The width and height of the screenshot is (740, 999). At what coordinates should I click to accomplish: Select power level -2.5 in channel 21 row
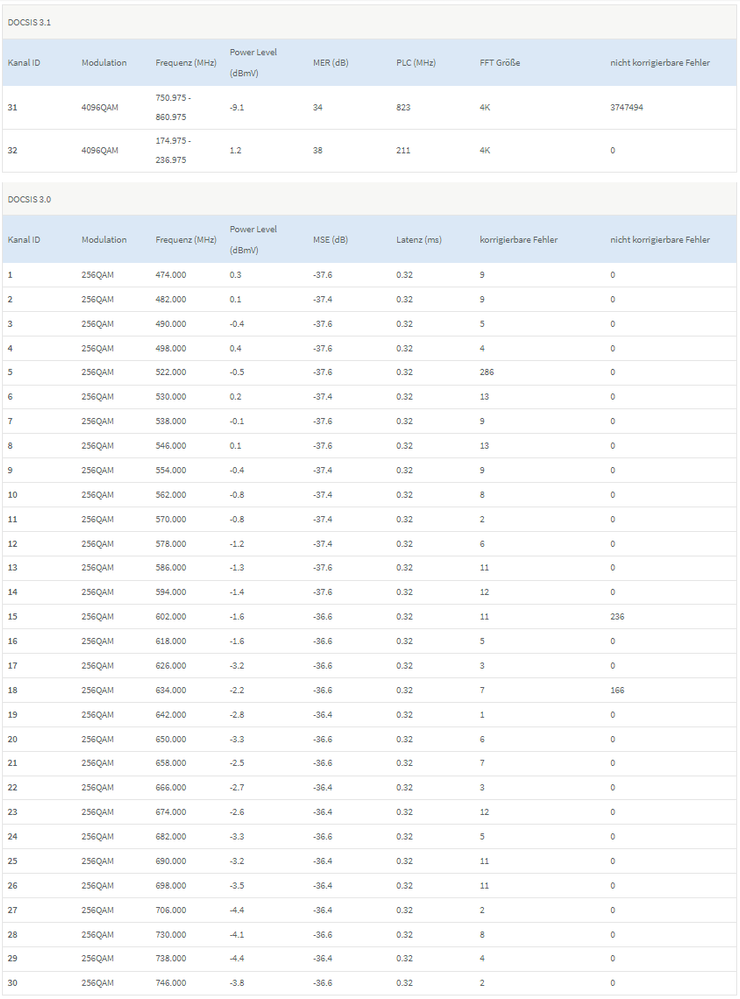tap(236, 763)
